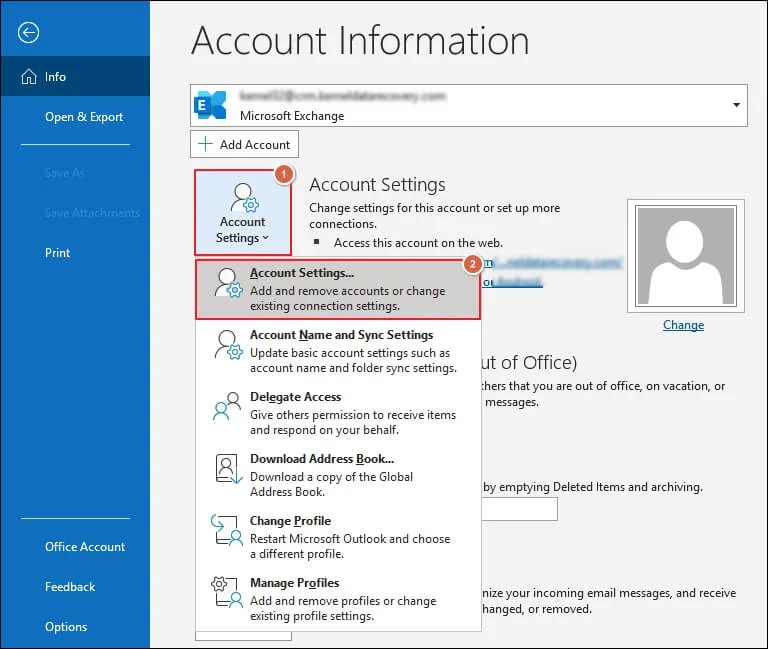
Task: Click the Info home icon
Action: 27,77
